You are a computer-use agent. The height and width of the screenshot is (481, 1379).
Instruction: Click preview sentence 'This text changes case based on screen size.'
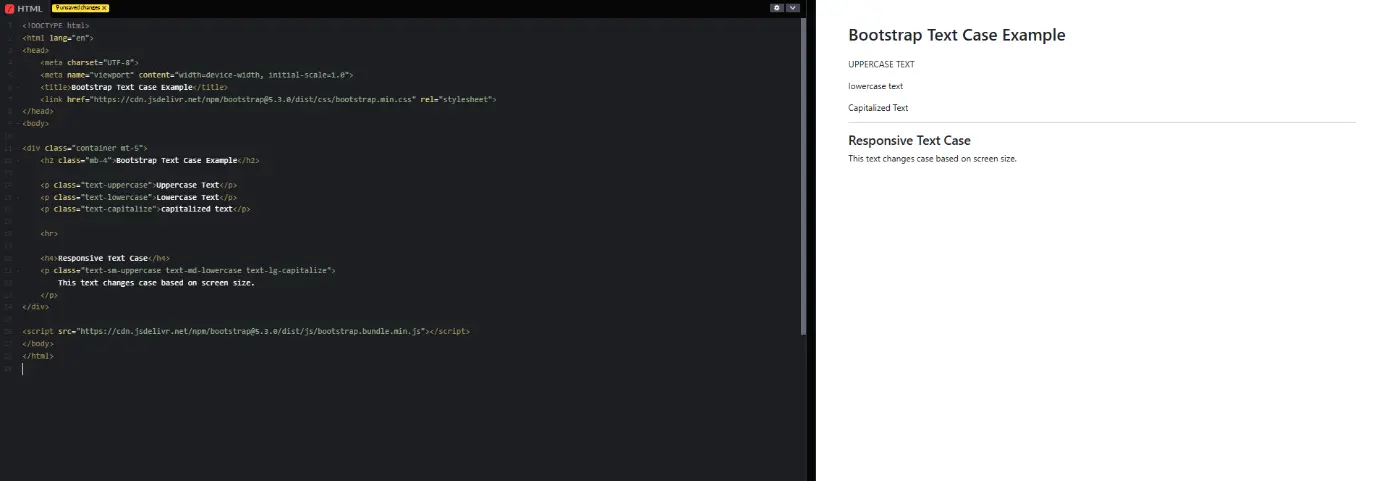coord(932,159)
